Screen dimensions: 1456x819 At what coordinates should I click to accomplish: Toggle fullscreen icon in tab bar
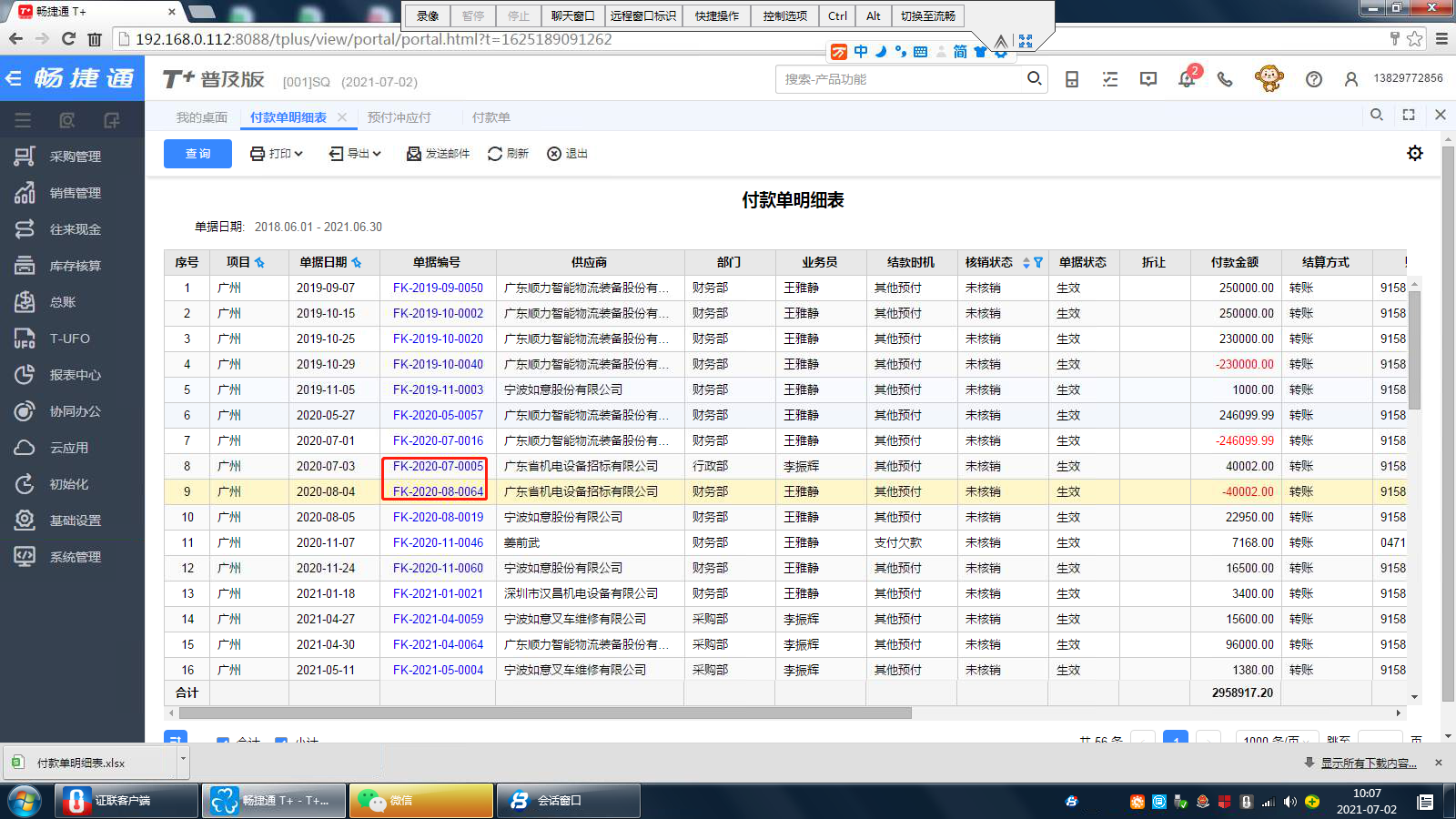point(1409,115)
